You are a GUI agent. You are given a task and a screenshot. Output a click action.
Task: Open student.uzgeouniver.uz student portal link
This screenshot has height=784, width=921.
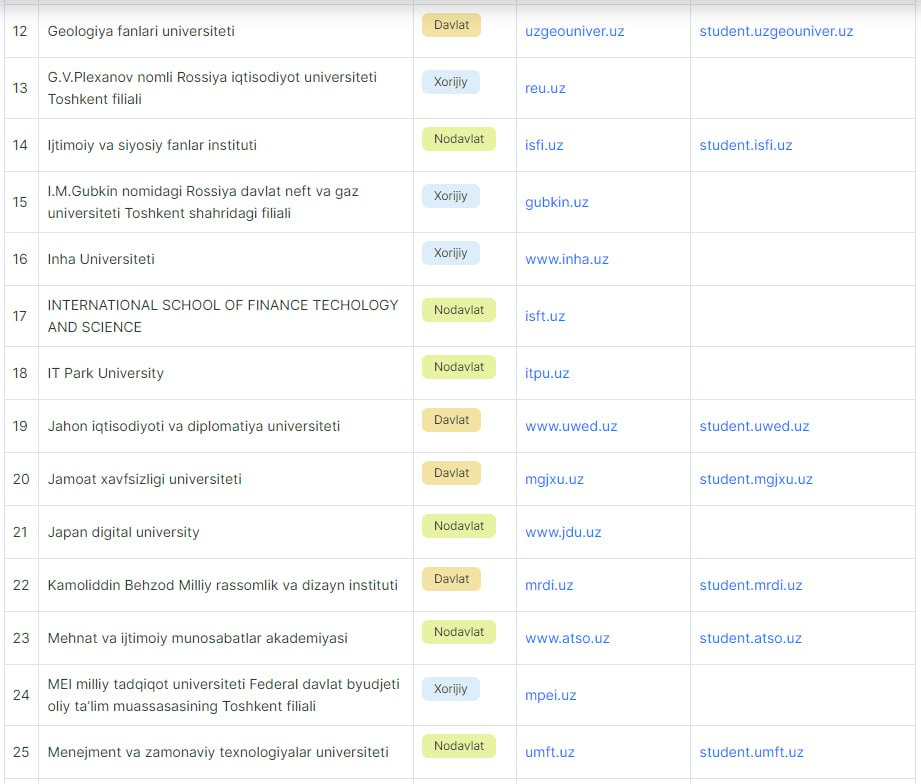tap(776, 31)
